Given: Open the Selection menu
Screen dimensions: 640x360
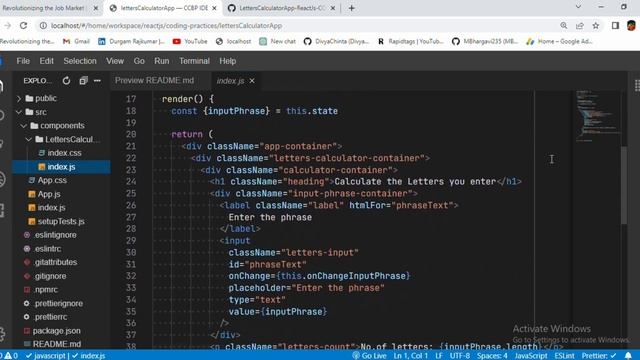Looking at the screenshot, I should tap(80, 61).
